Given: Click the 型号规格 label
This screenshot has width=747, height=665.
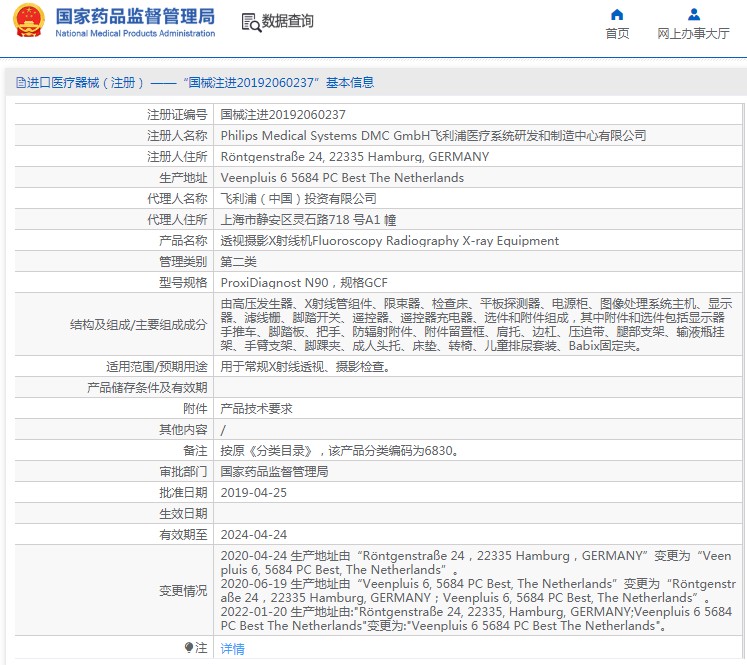Looking at the screenshot, I should point(183,282).
